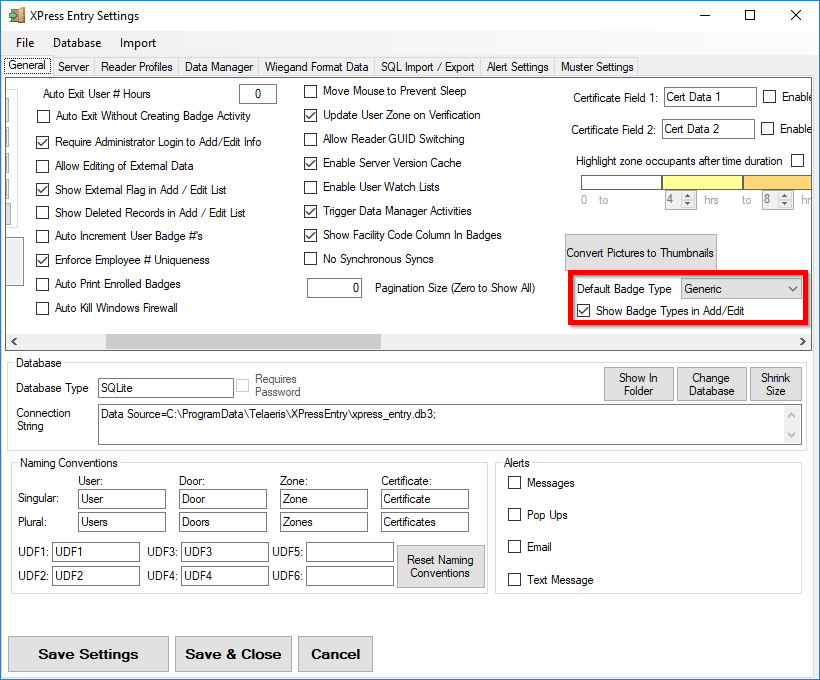Viewport: 820px width, 680px height.
Task: Click the Reset Naming Conventions button
Action: 440,566
